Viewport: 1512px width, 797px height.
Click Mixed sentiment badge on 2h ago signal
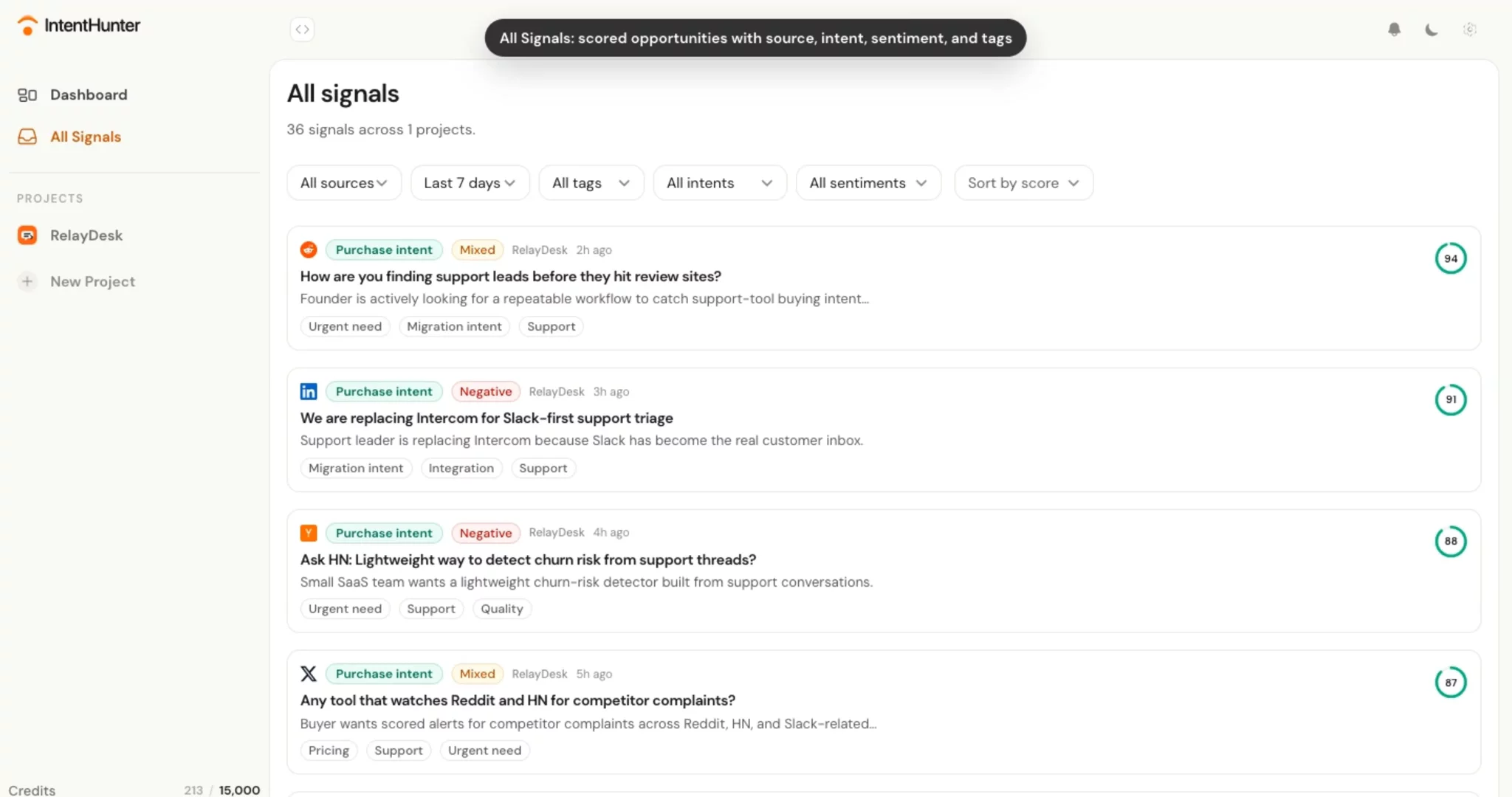(x=477, y=249)
